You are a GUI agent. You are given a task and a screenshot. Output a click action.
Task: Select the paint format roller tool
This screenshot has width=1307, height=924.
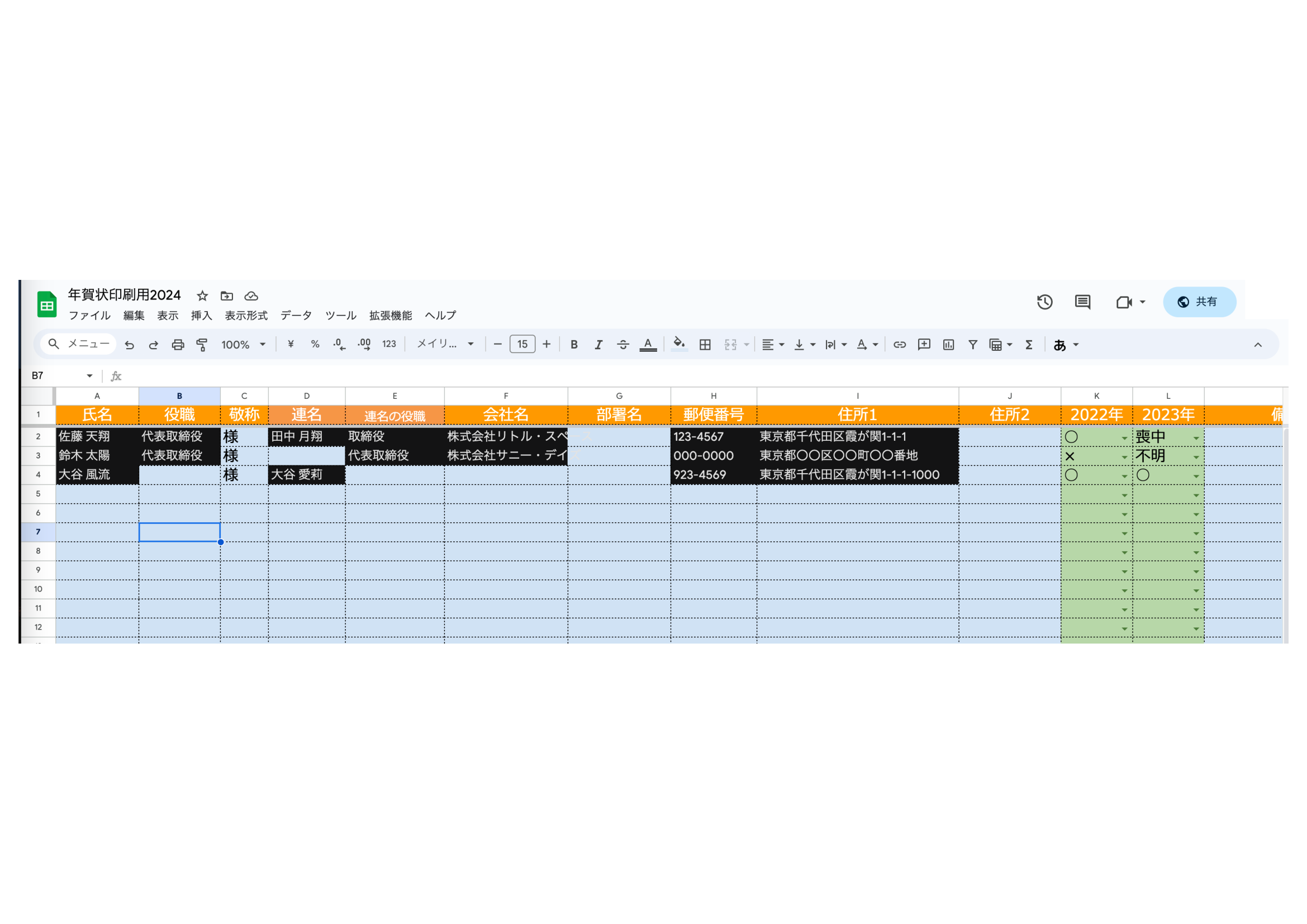tap(202, 345)
